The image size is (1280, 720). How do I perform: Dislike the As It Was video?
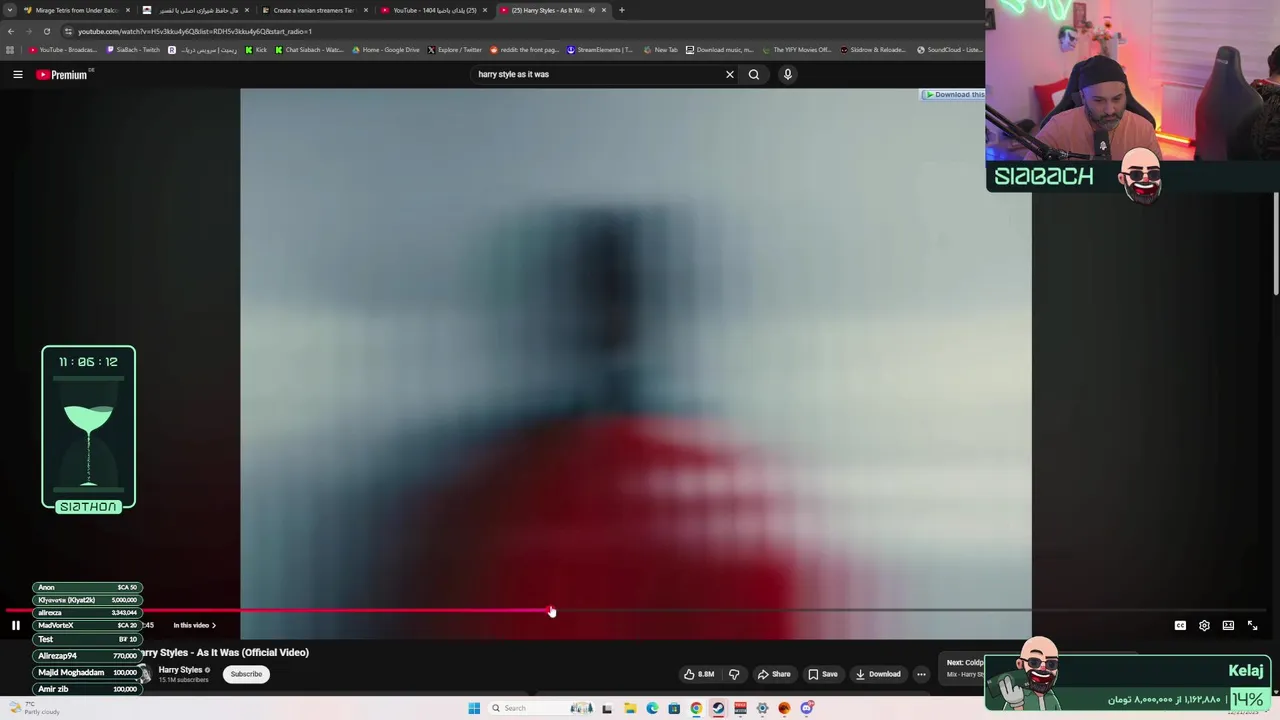point(734,674)
